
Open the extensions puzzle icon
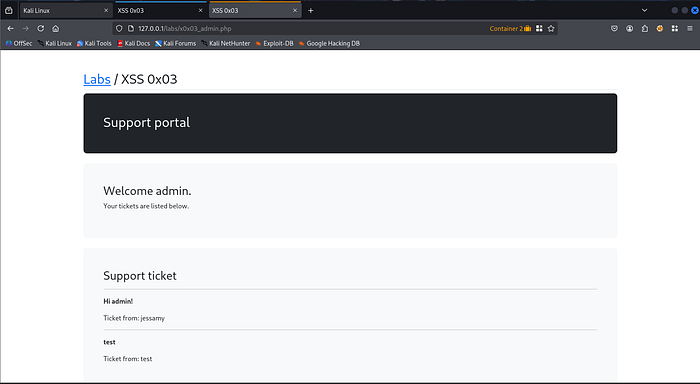point(645,29)
